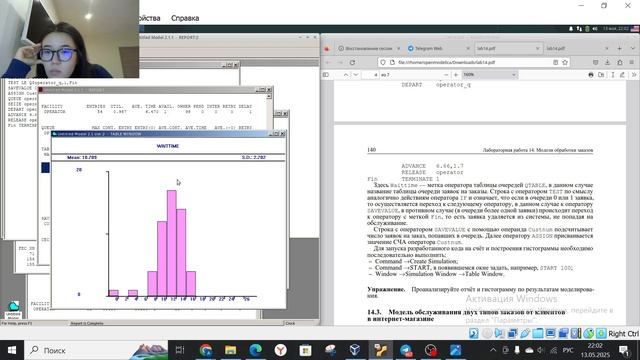Save the PDF document
Screen dimensions: 640x360
point(601,75)
